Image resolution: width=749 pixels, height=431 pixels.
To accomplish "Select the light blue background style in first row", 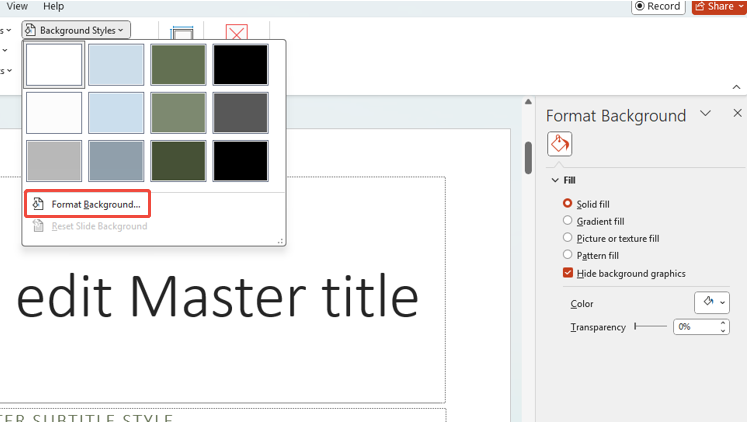I will click(x=116, y=65).
